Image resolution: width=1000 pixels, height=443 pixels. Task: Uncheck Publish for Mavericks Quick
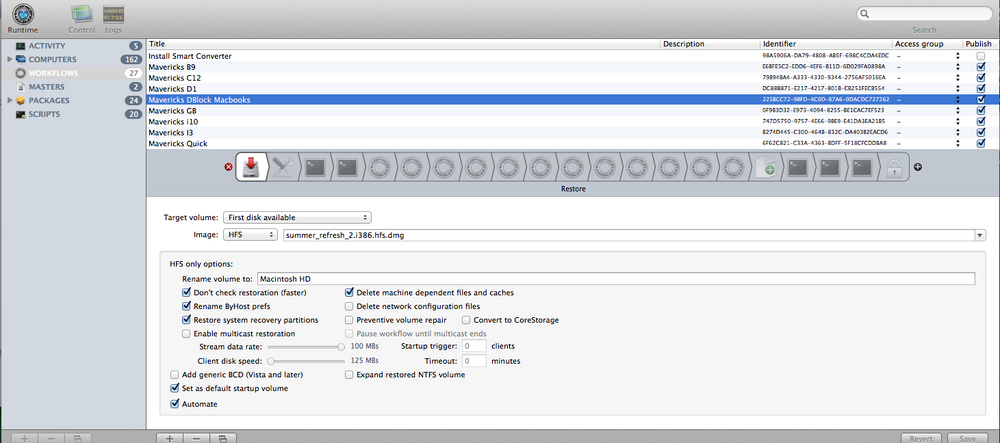[x=980, y=143]
